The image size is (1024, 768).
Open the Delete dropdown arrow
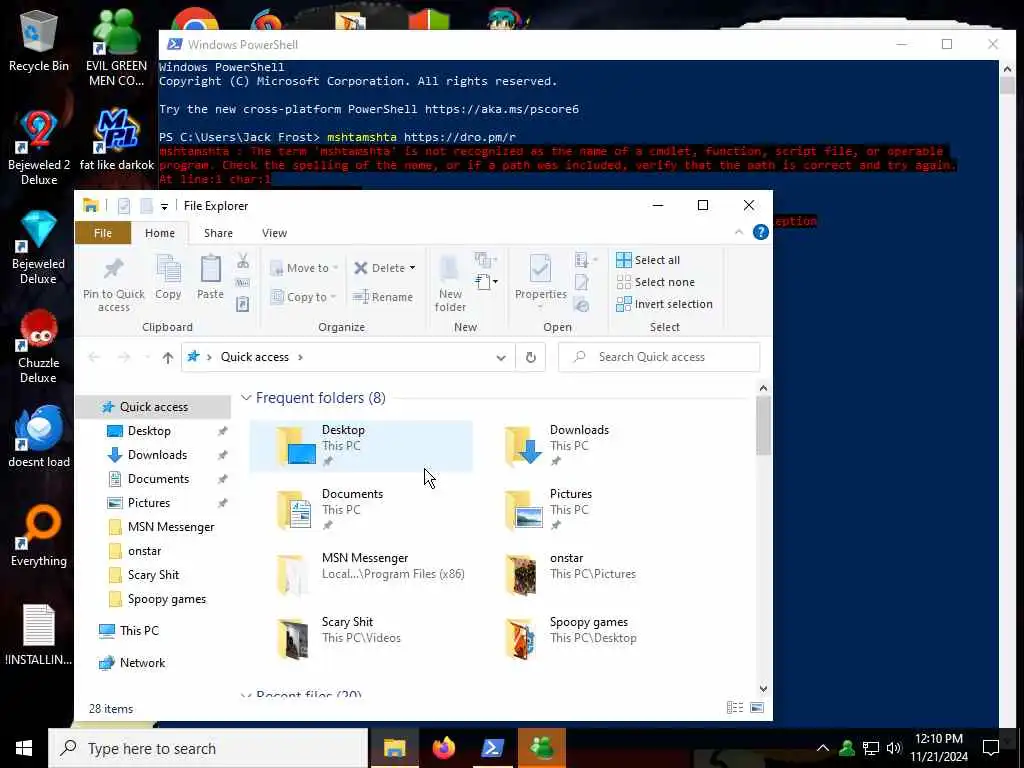tap(412, 268)
